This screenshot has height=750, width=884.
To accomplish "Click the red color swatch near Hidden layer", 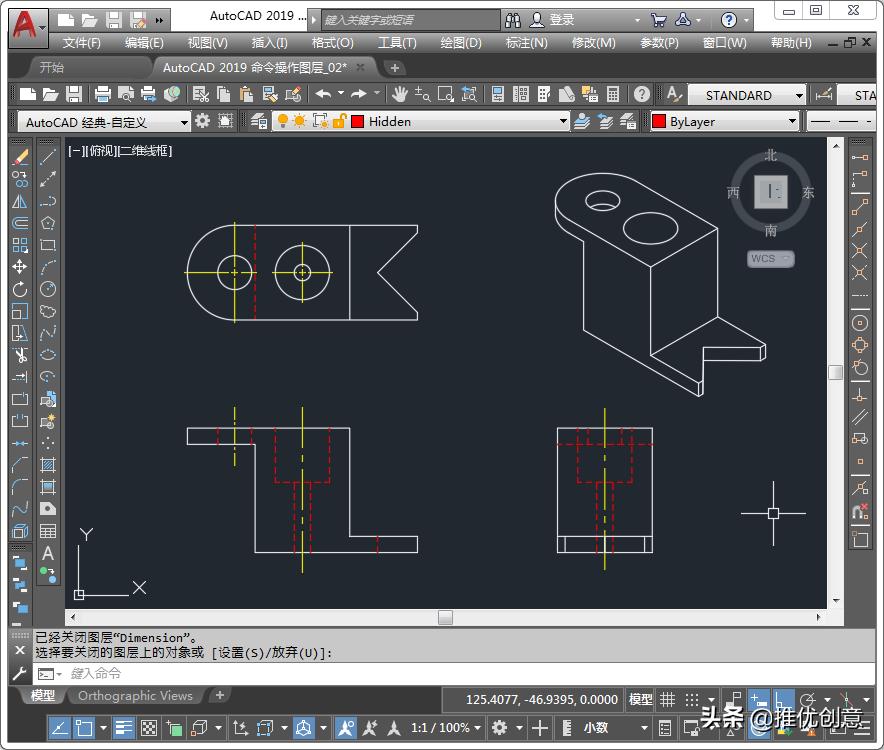I will (x=357, y=121).
